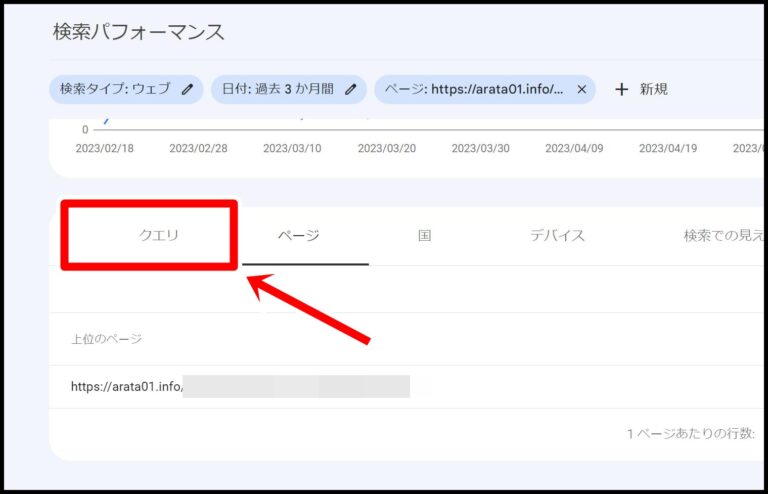Viewport: 768px width, 494px height.
Task: Edit the 日付: 過去 3 か月間 pencil icon
Action: 350,89
